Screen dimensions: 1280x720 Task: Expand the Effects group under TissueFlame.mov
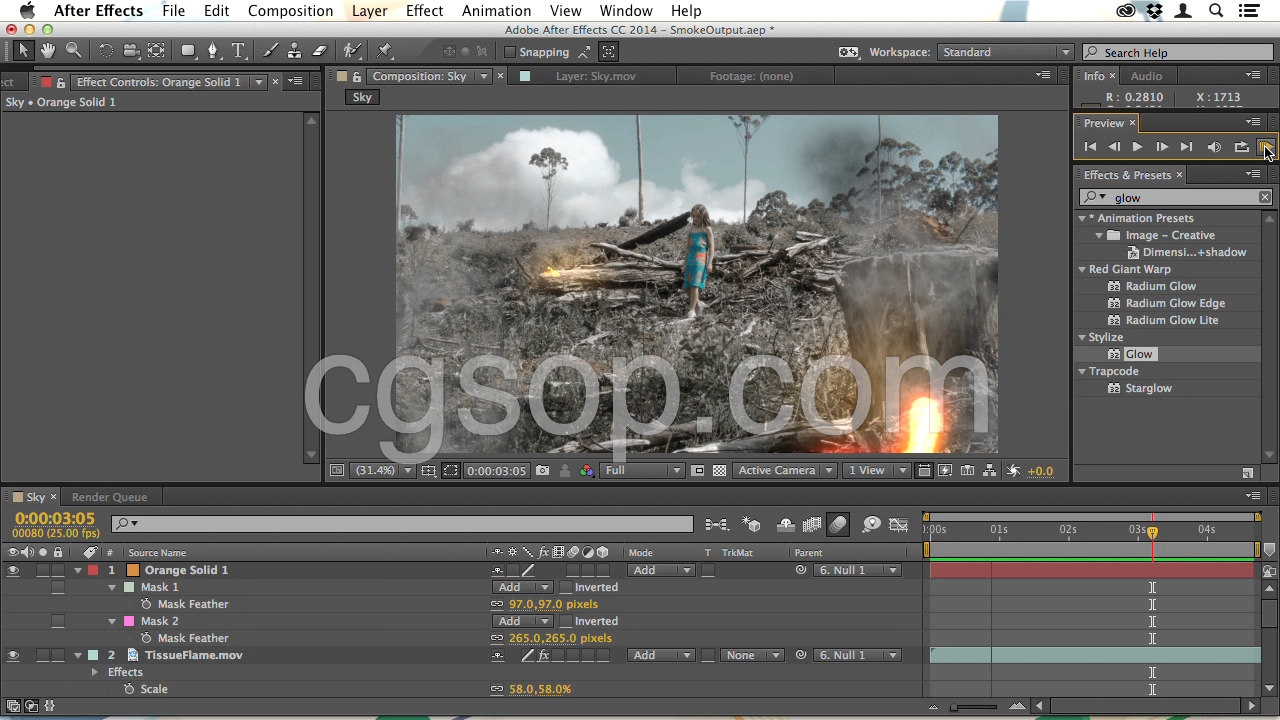95,672
